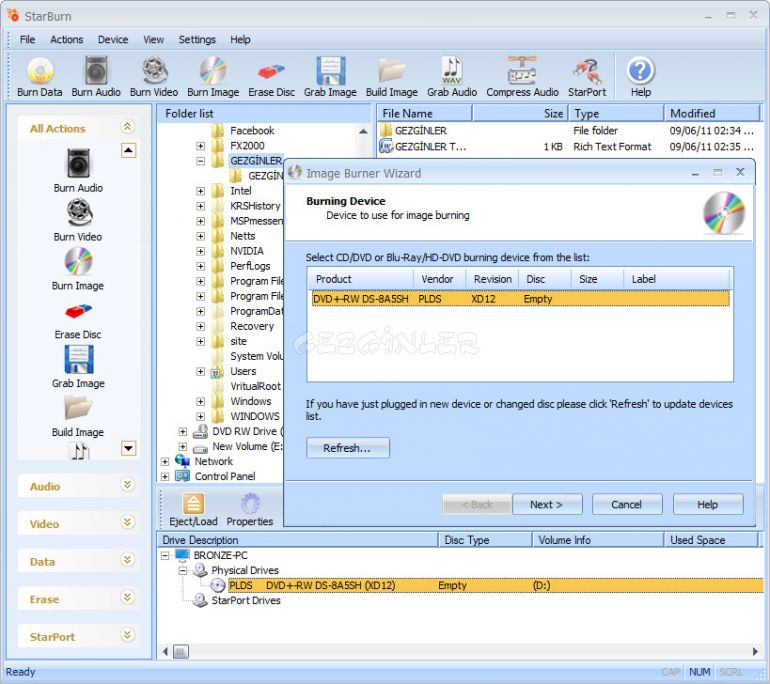Select the DVD+-RW DS-8A5SH device row
Viewport: 770px width, 684px height.
pos(521,299)
